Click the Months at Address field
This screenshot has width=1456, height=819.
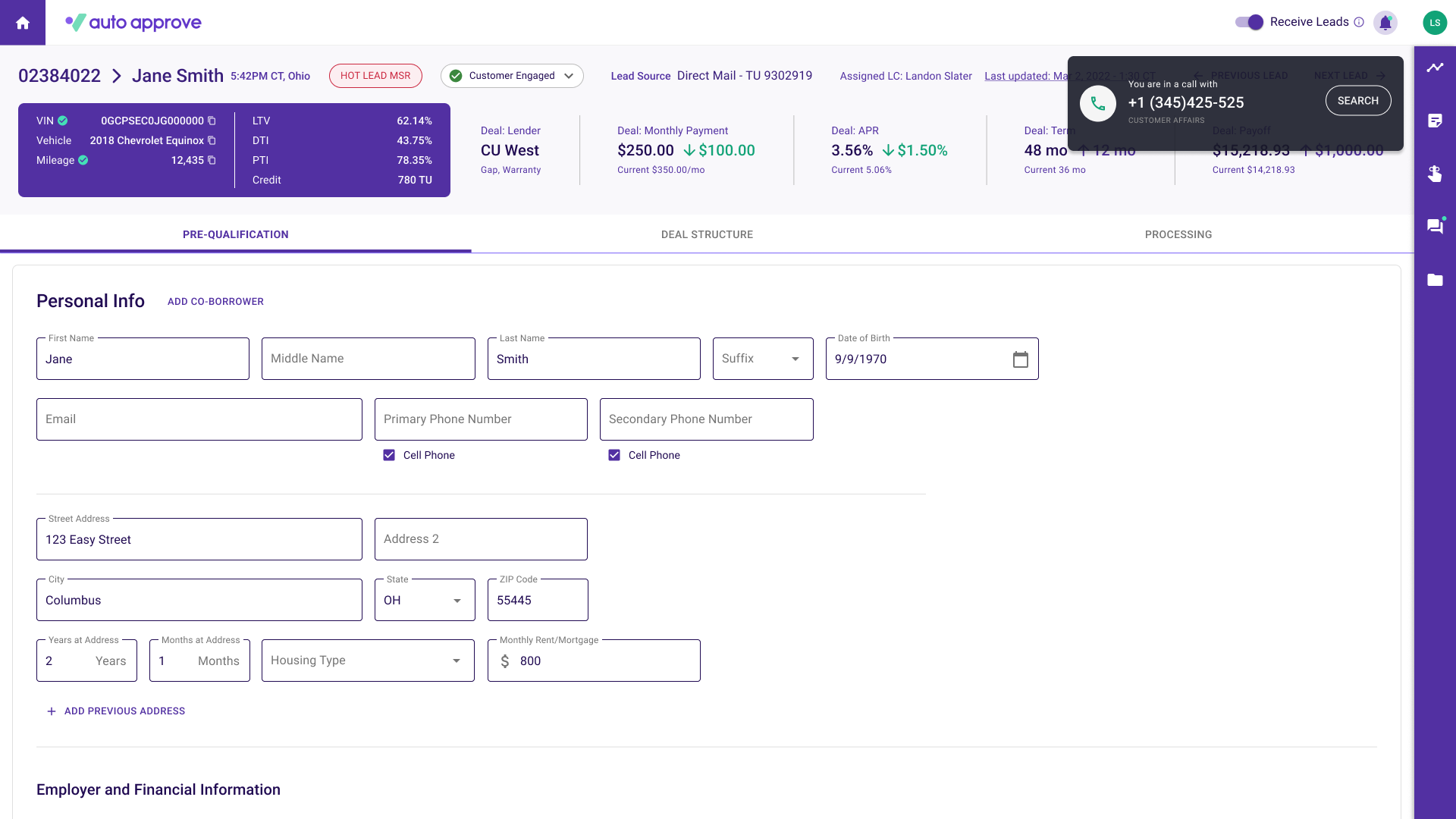[199, 661]
